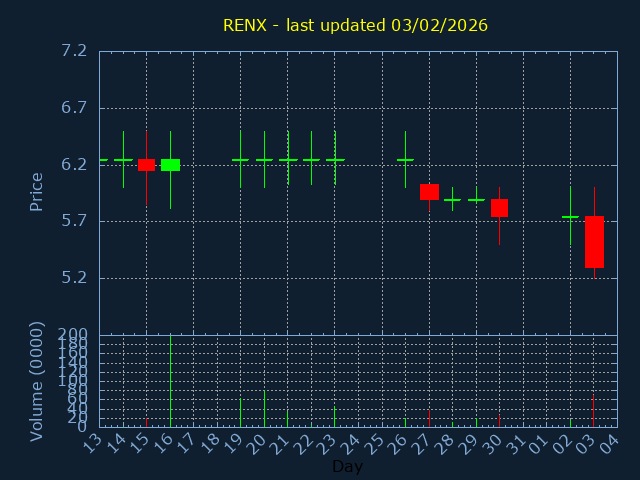
Task: Click the green volume bar on day 20
Action: (264, 408)
